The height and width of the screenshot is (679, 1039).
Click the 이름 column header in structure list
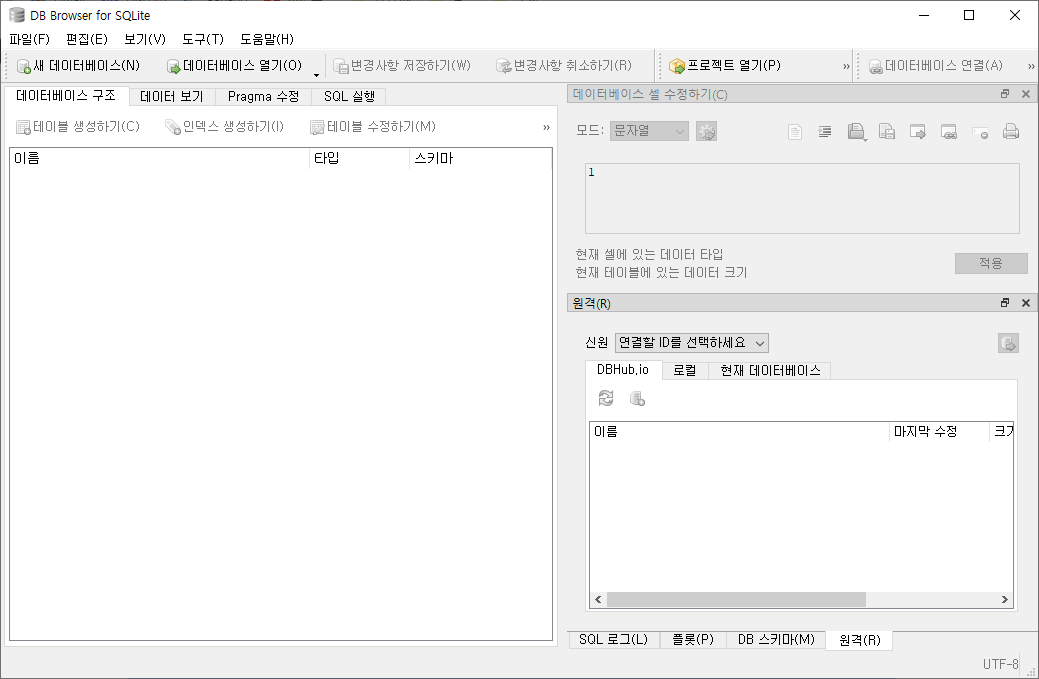click(x=160, y=158)
